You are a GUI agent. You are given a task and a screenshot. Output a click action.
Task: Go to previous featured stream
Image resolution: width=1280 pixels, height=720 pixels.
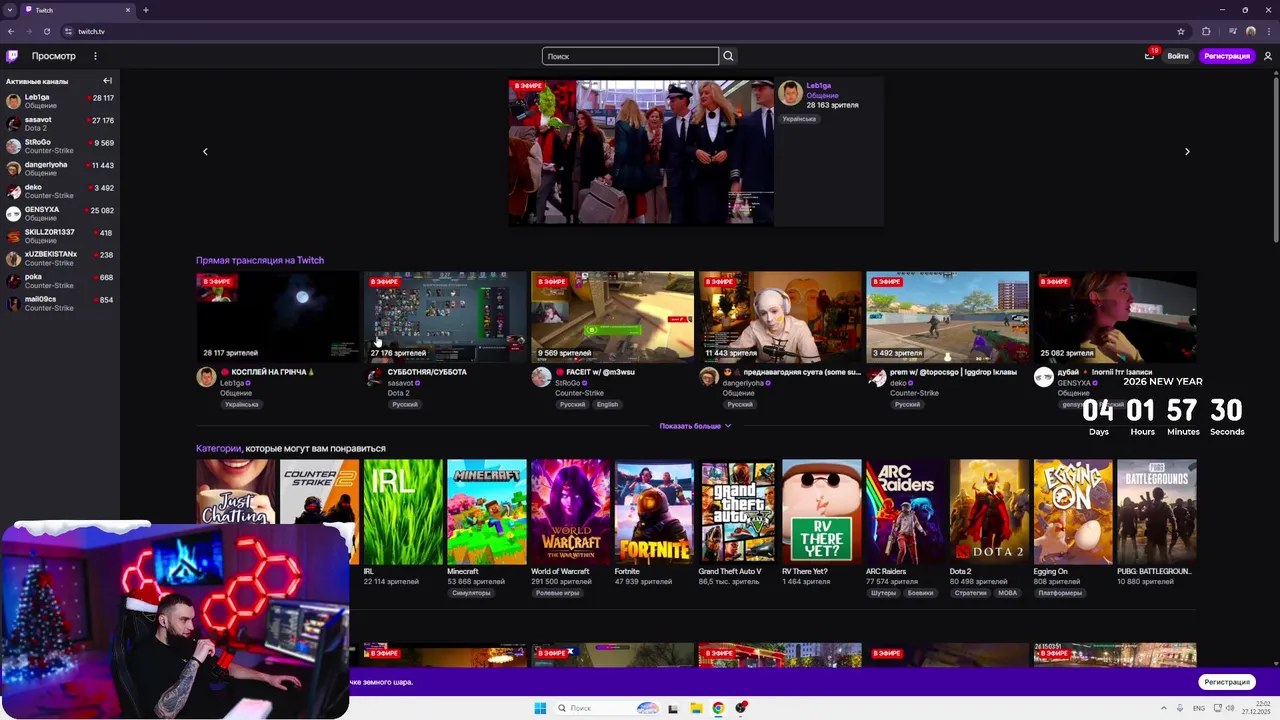205,152
